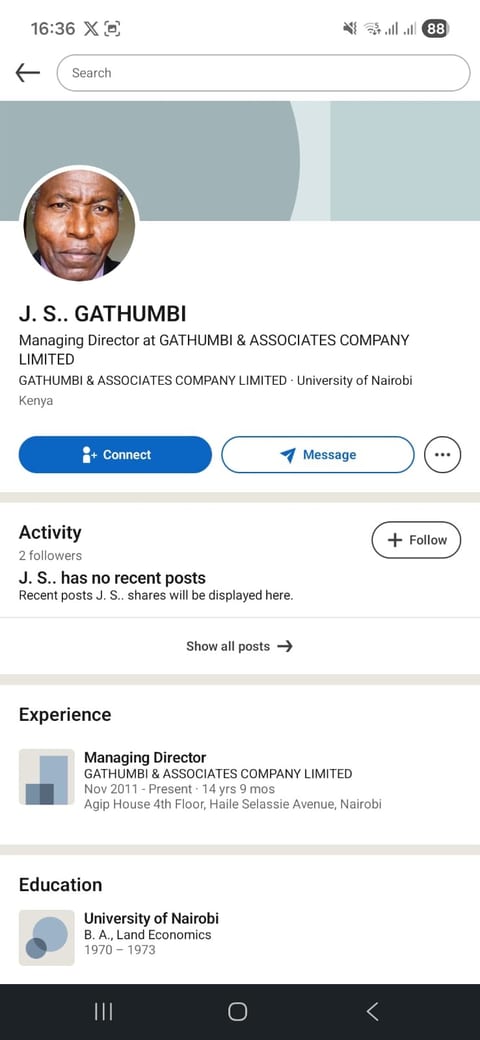This screenshot has height=1040, width=480.
Task: Follow J. S.. GATHUMBI
Action: [418, 540]
